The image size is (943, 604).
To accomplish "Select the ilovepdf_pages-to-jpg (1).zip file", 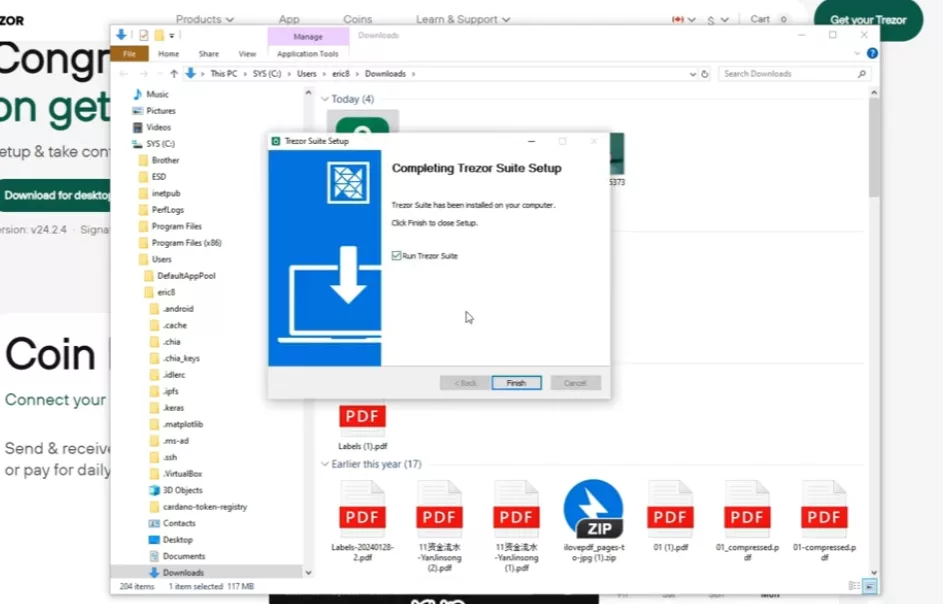I will tap(594, 522).
